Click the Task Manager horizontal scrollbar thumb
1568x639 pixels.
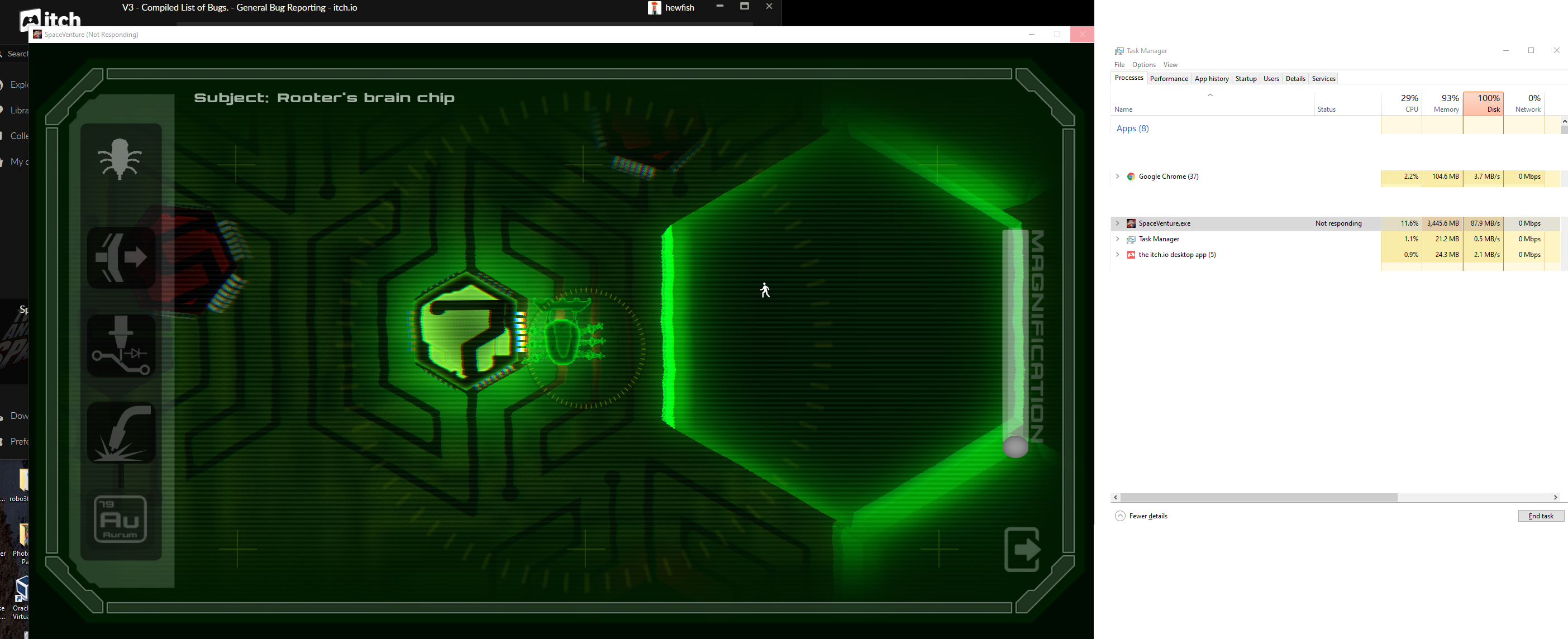click(1259, 497)
